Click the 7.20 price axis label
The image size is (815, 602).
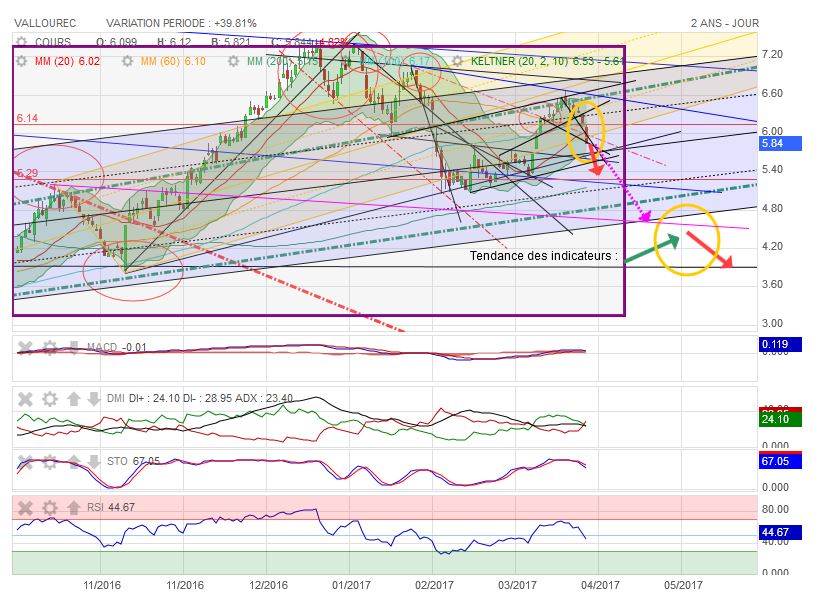click(772, 55)
